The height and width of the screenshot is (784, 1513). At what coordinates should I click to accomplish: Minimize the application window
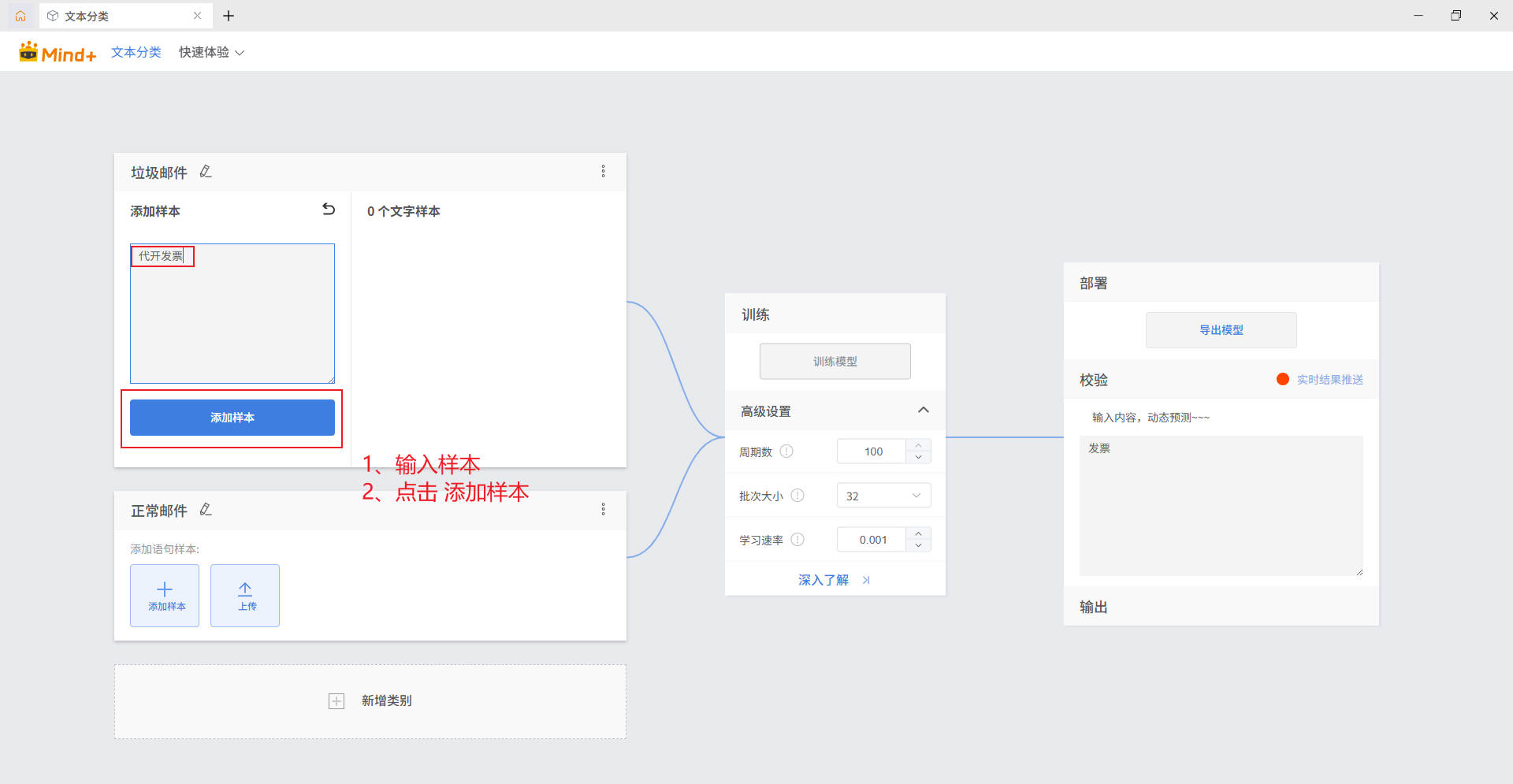(1418, 16)
